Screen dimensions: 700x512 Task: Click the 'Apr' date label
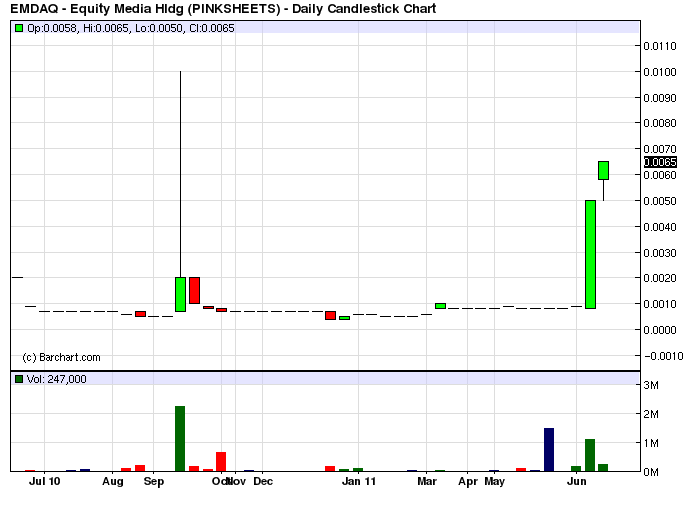tap(468, 482)
